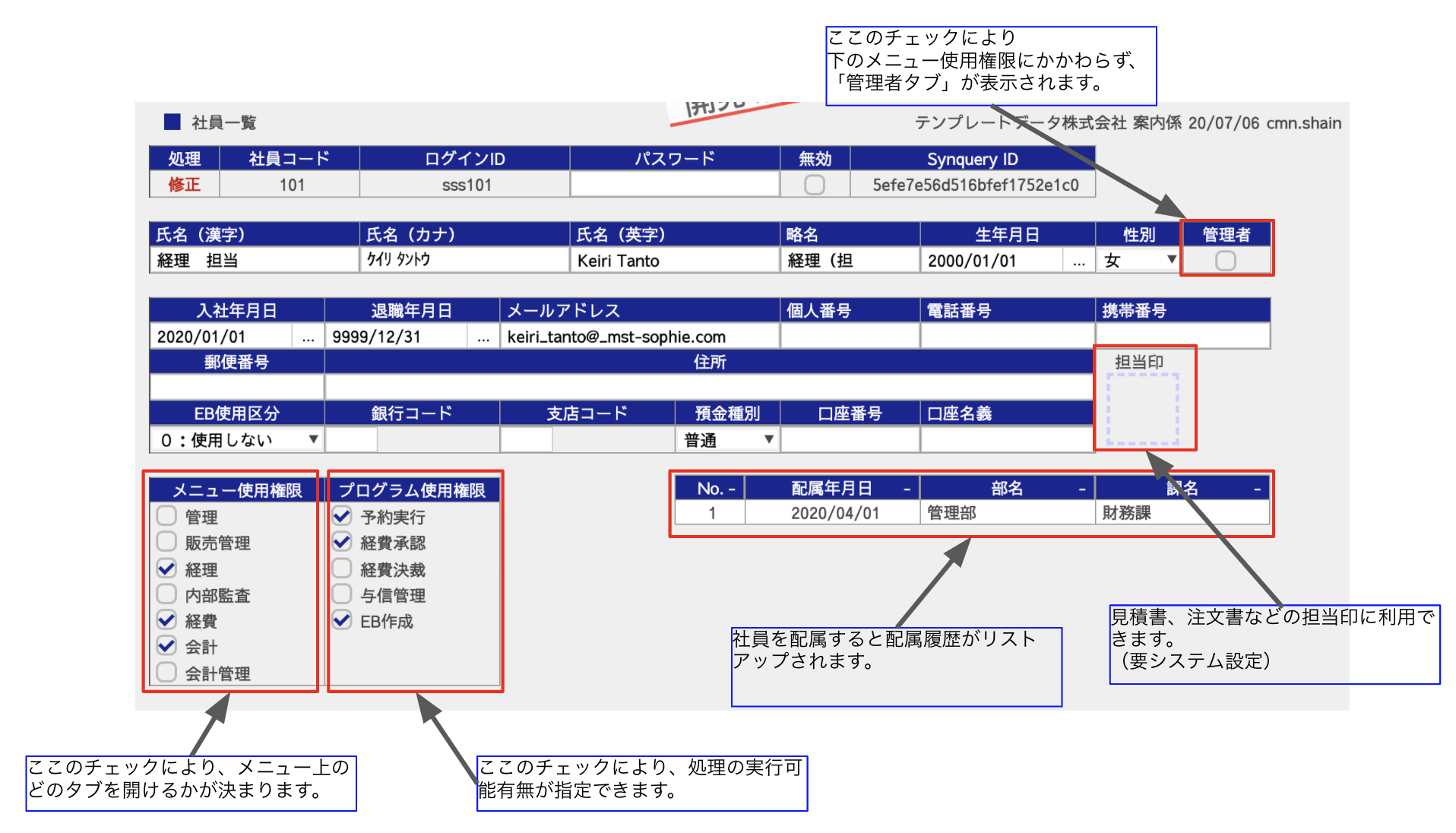The width and height of the screenshot is (1456, 833).
Task: Click the 支店コード field
Action: (x=527, y=439)
